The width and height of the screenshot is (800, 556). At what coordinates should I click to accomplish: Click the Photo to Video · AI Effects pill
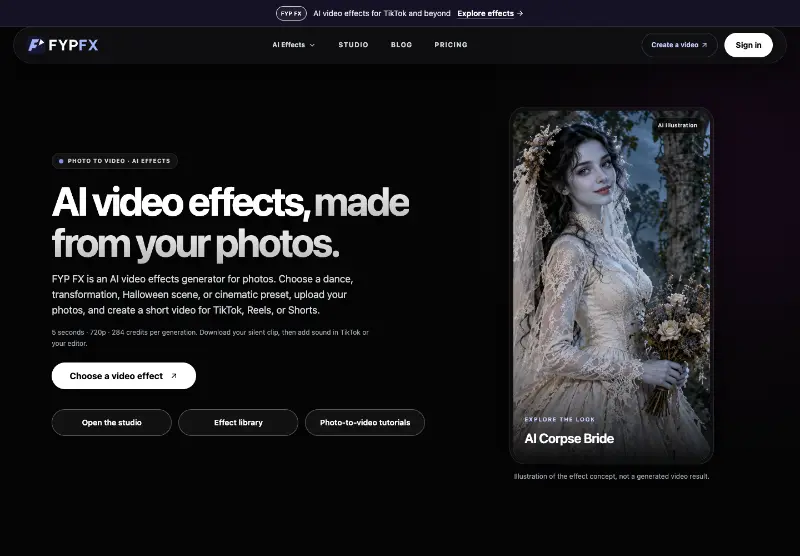(115, 161)
